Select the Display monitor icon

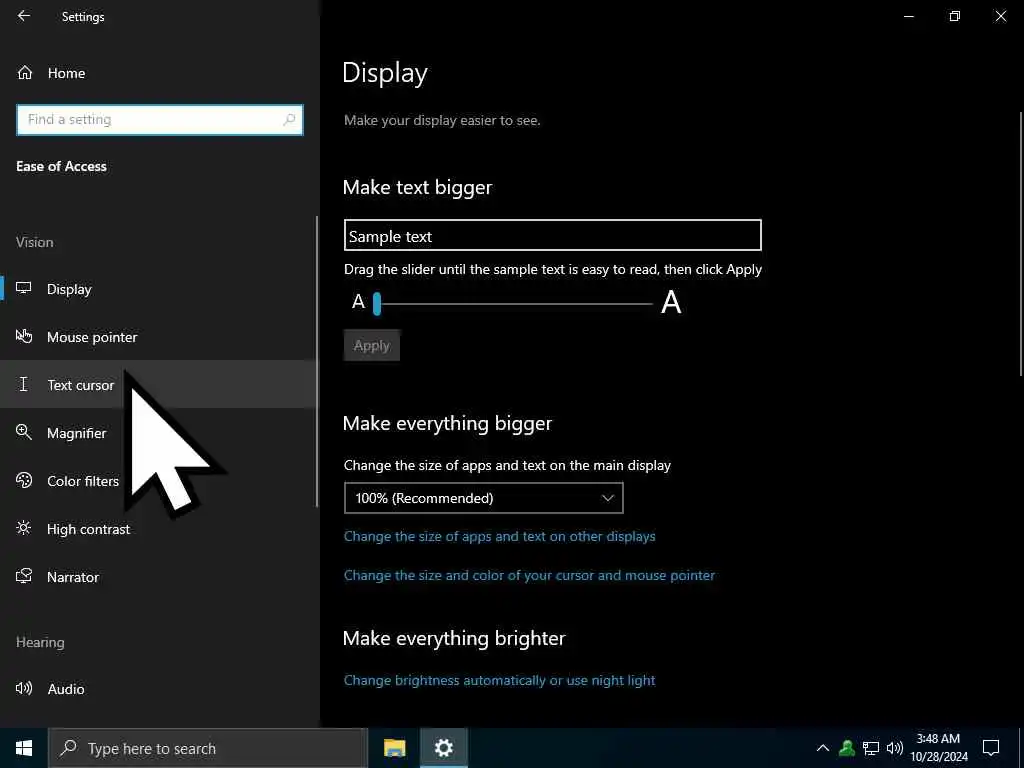(24, 288)
